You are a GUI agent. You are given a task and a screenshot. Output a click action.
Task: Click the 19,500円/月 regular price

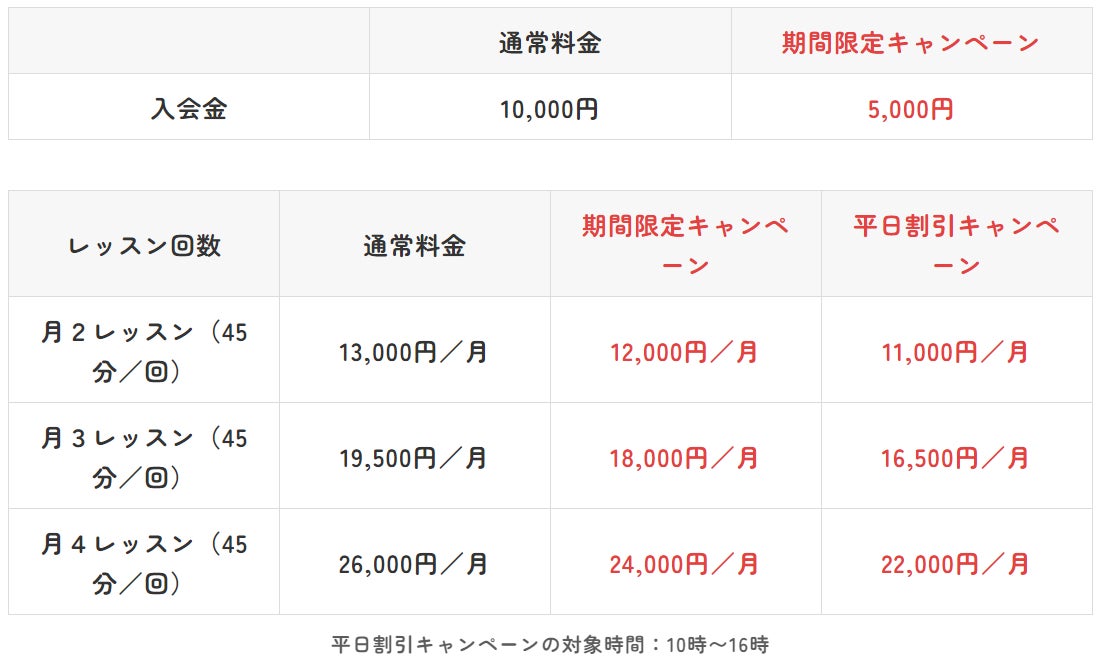tap(414, 458)
